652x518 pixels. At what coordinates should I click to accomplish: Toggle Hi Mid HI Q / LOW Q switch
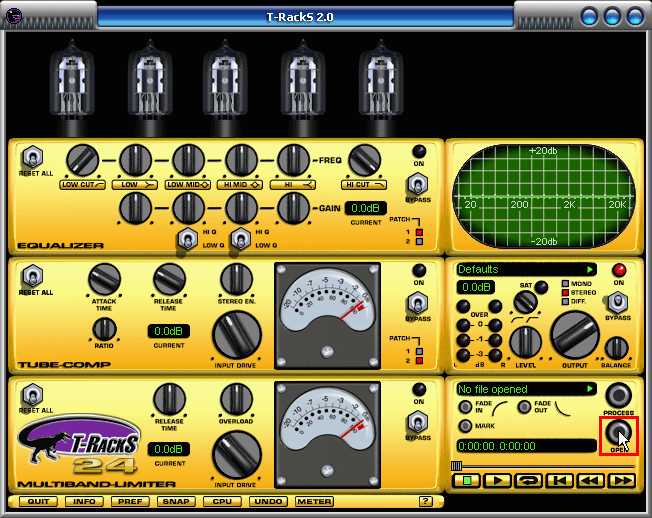[x=240, y=239]
